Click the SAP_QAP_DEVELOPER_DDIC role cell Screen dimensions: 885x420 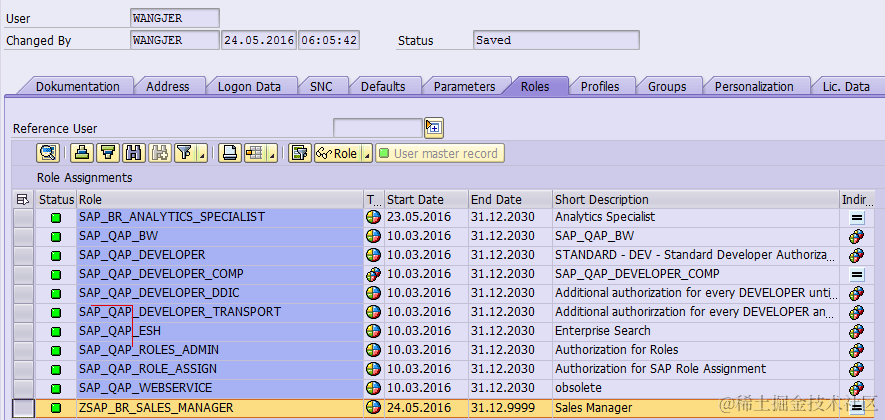click(220, 293)
